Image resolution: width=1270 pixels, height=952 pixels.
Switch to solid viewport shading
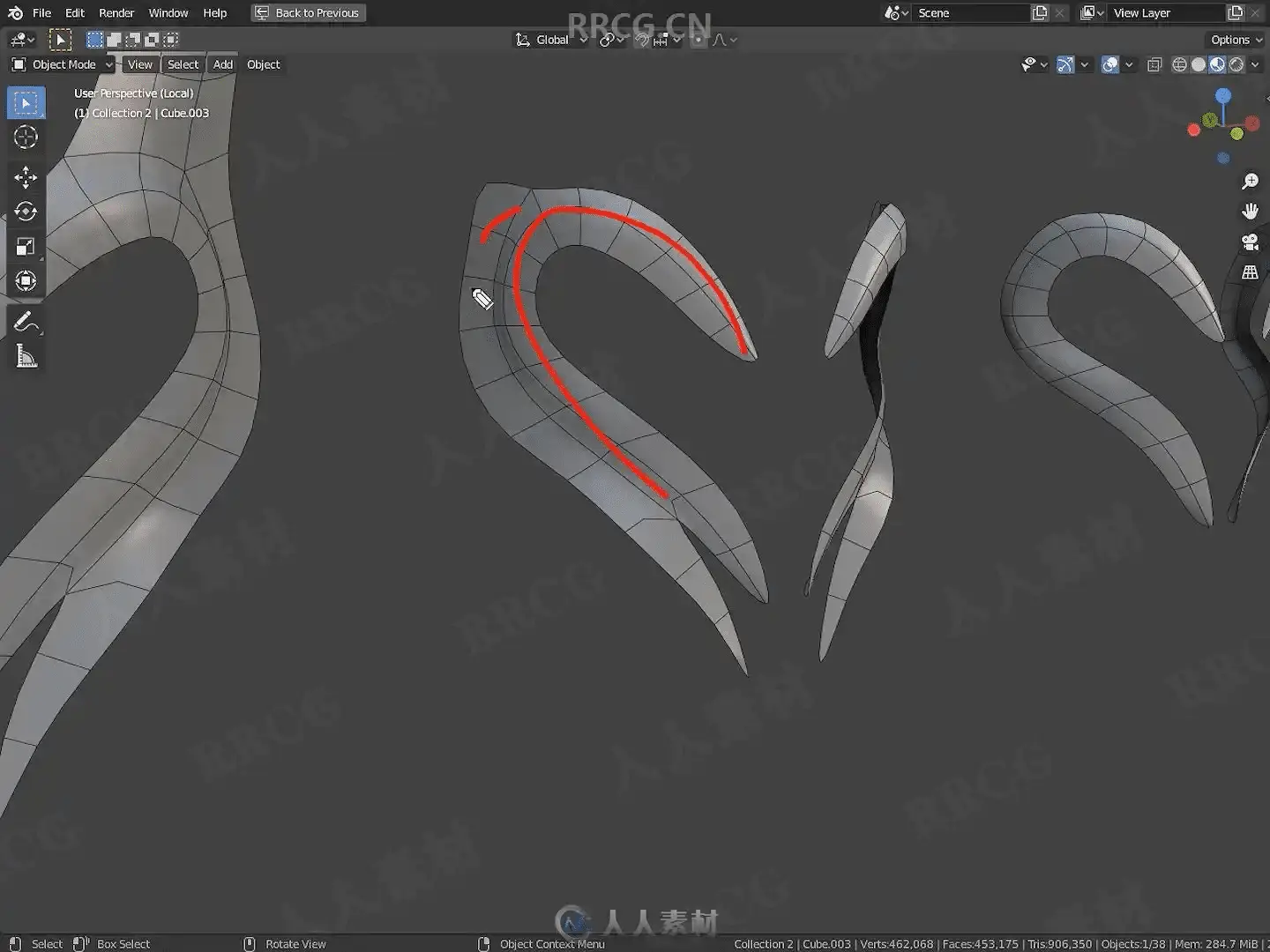[x=1198, y=64]
